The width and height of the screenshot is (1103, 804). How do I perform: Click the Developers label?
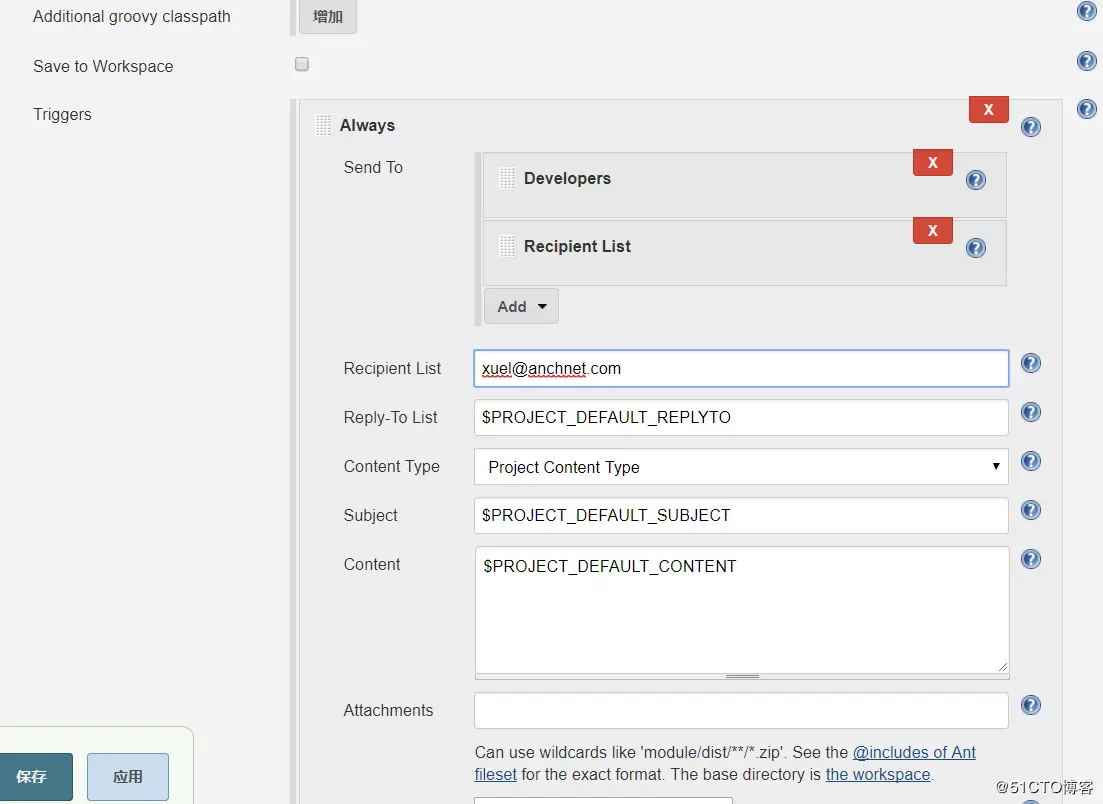(x=567, y=179)
